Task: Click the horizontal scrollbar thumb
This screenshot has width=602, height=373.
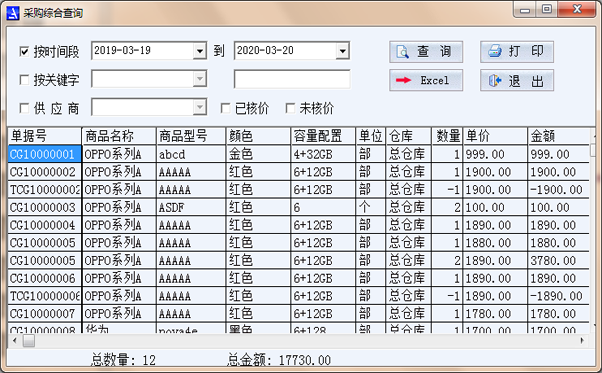Action: [29, 340]
